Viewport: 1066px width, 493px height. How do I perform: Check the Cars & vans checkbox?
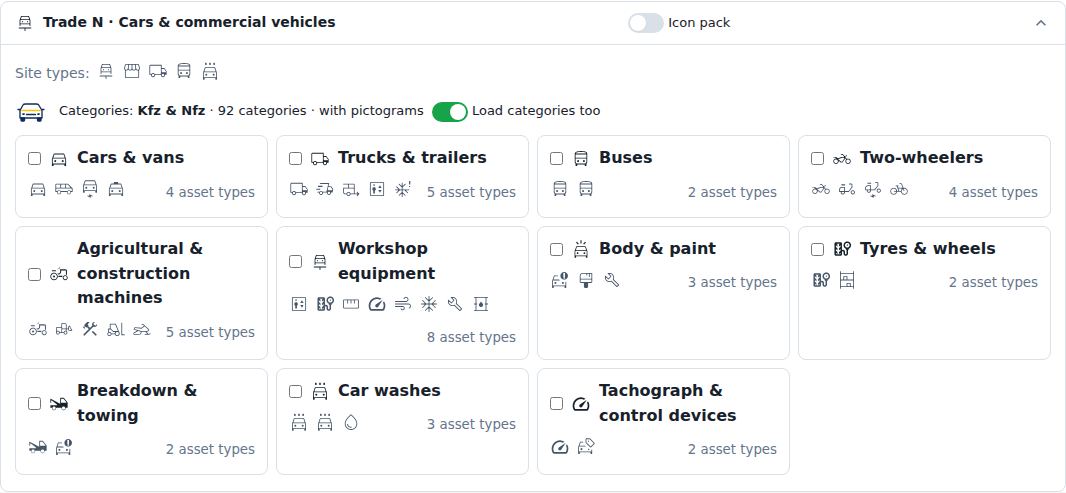[35, 158]
